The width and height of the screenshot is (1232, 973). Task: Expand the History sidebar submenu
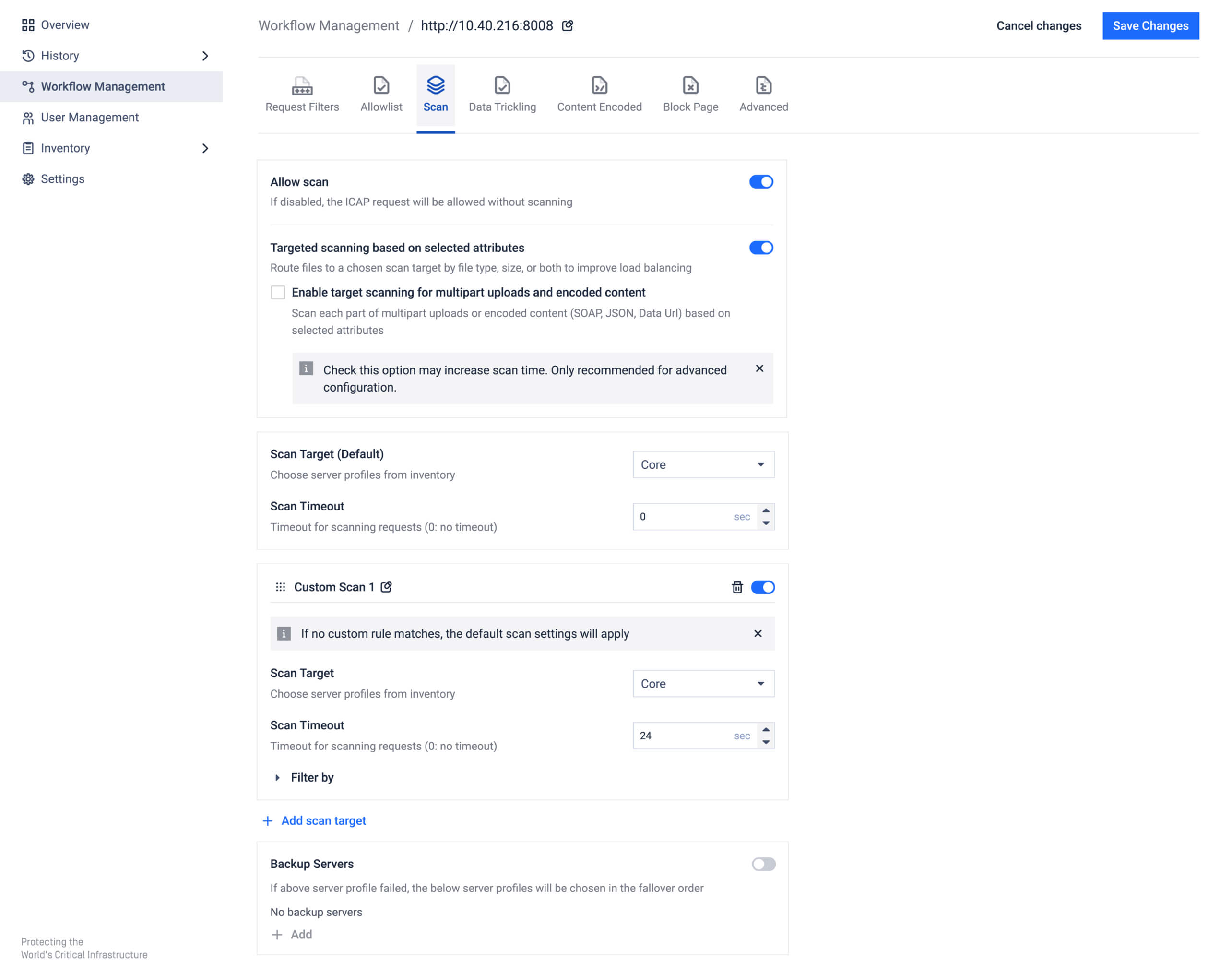tap(205, 56)
